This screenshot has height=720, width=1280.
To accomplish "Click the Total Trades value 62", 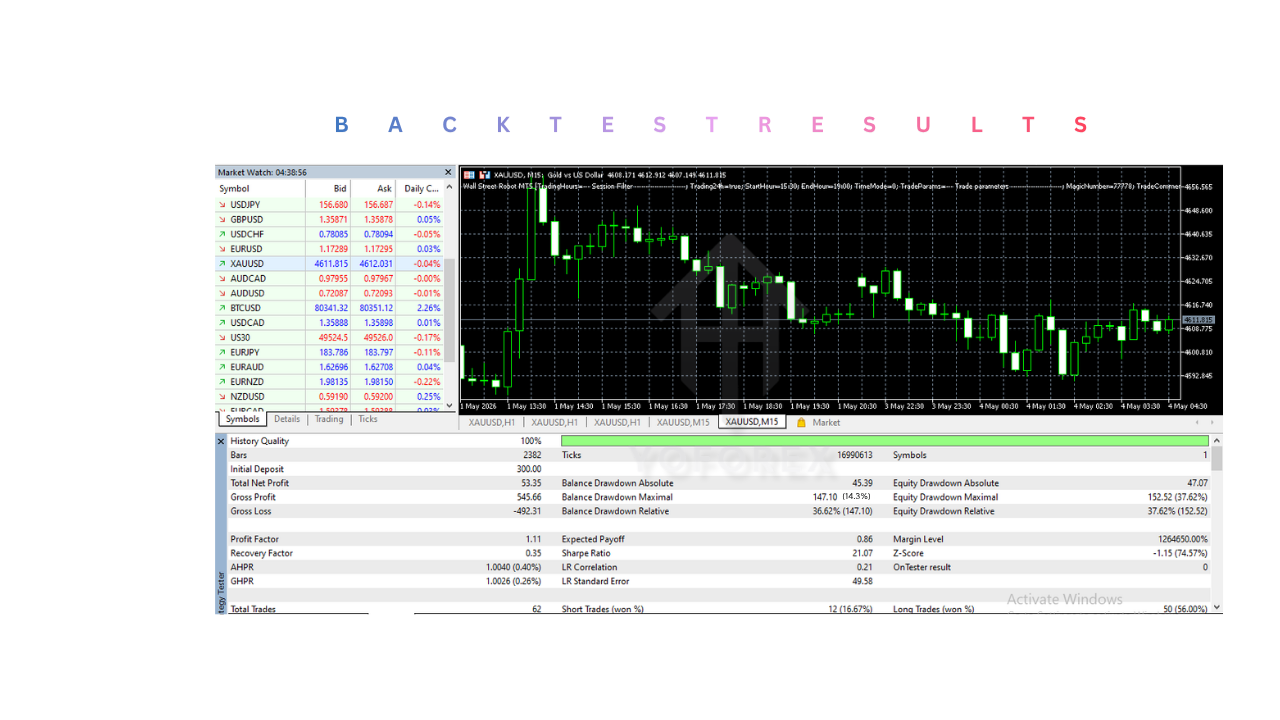I will click(x=536, y=609).
